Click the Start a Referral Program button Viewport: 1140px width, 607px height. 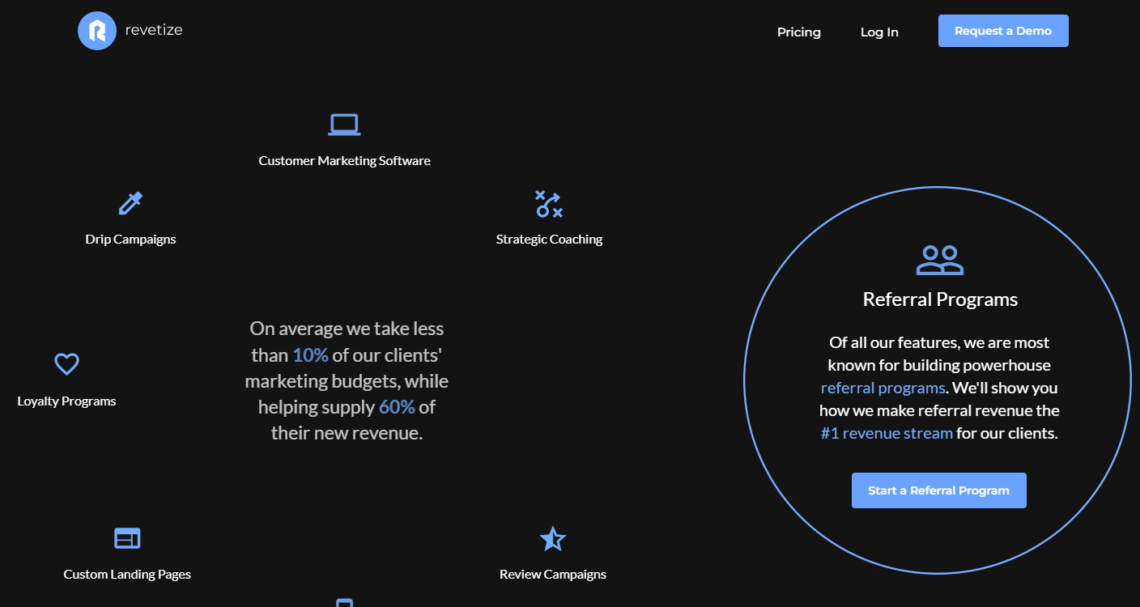coord(938,490)
